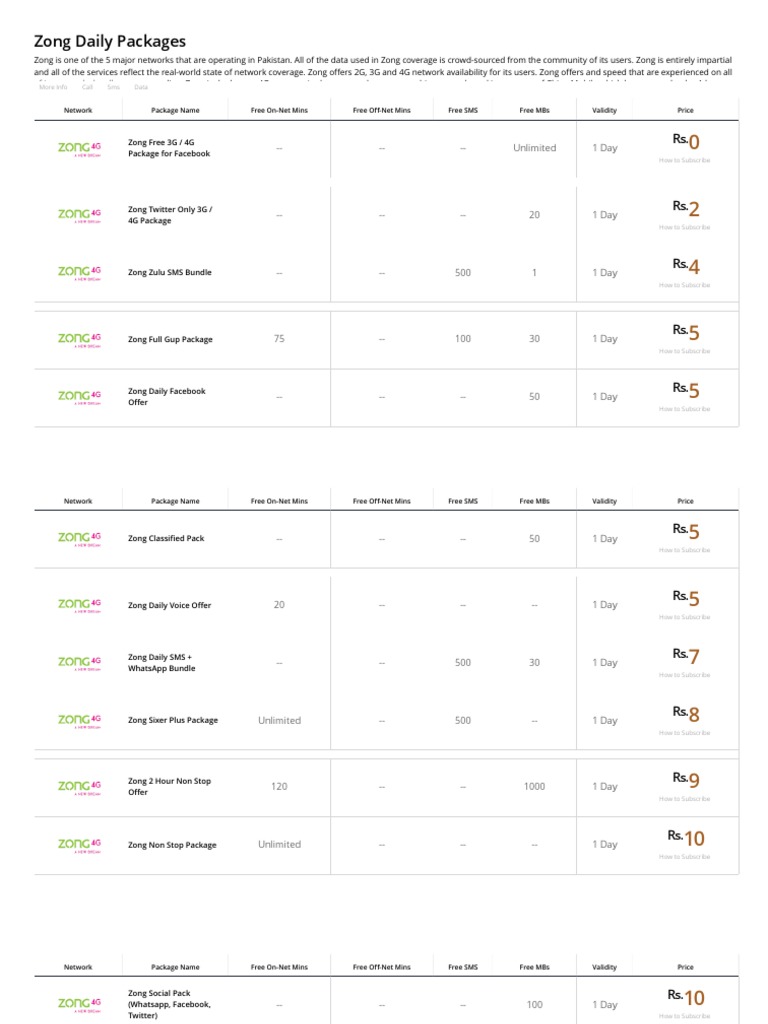This screenshot has width=768, height=1024.
Task: Open How to Subscribe for Rs.9 offer
Action: click(685, 799)
